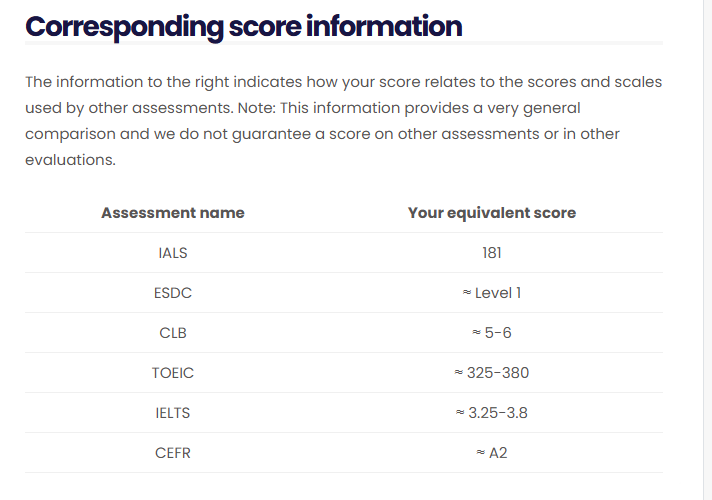Select the IELTS assessment name cell
The image size is (712, 500).
coord(173,413)
